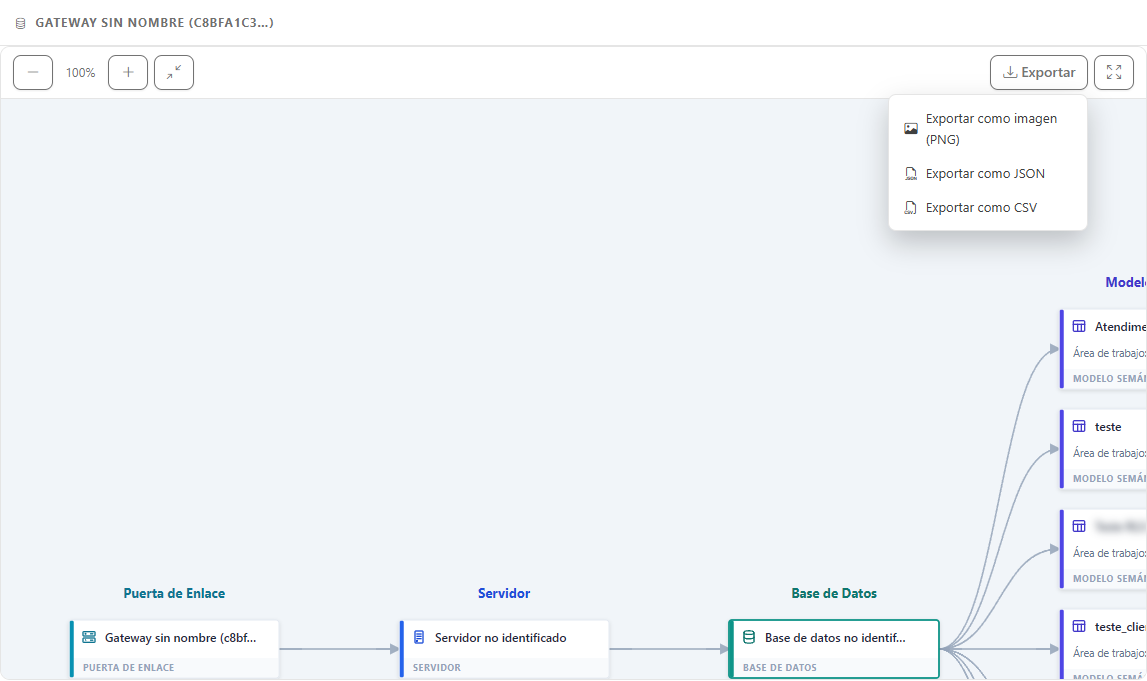
Task: Click the table icon of the teste model
Action: [1079, 426]
